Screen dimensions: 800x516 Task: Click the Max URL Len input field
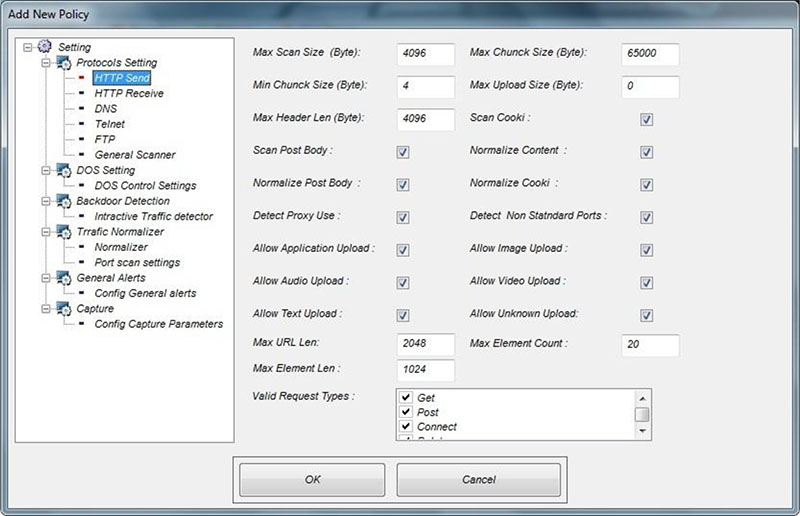[426, 344]
